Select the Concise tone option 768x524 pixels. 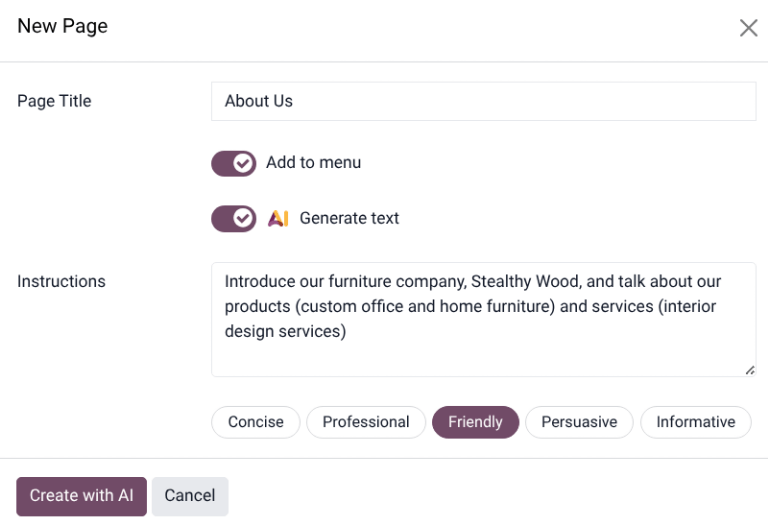click(255, 422)
